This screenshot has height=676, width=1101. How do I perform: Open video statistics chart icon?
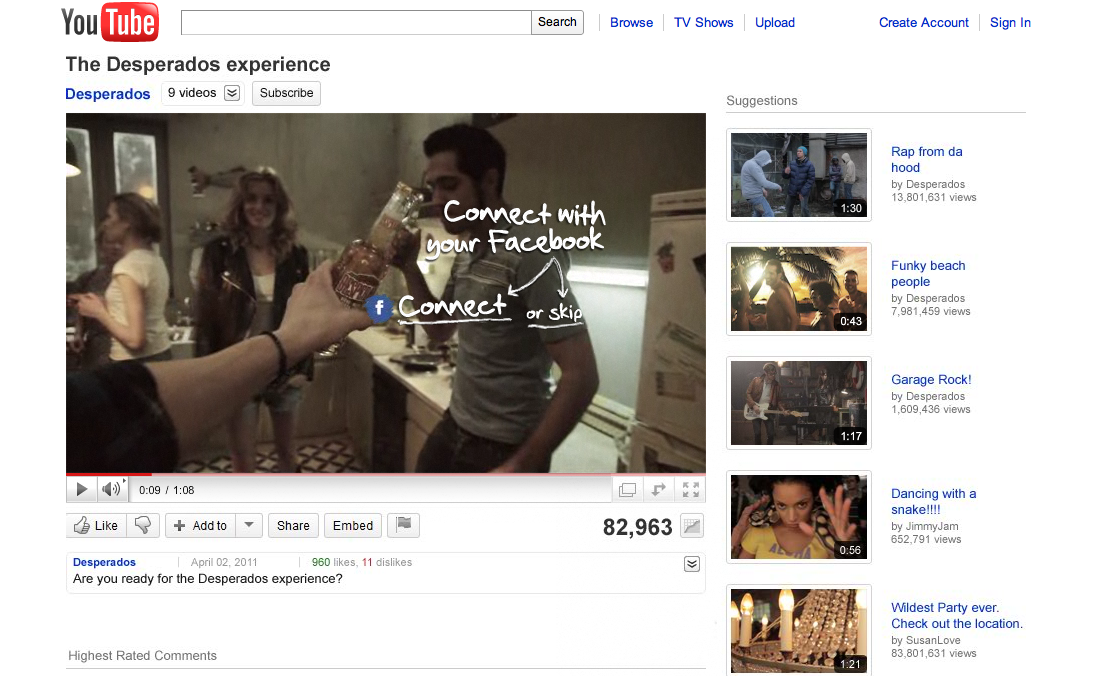(692, 526)
